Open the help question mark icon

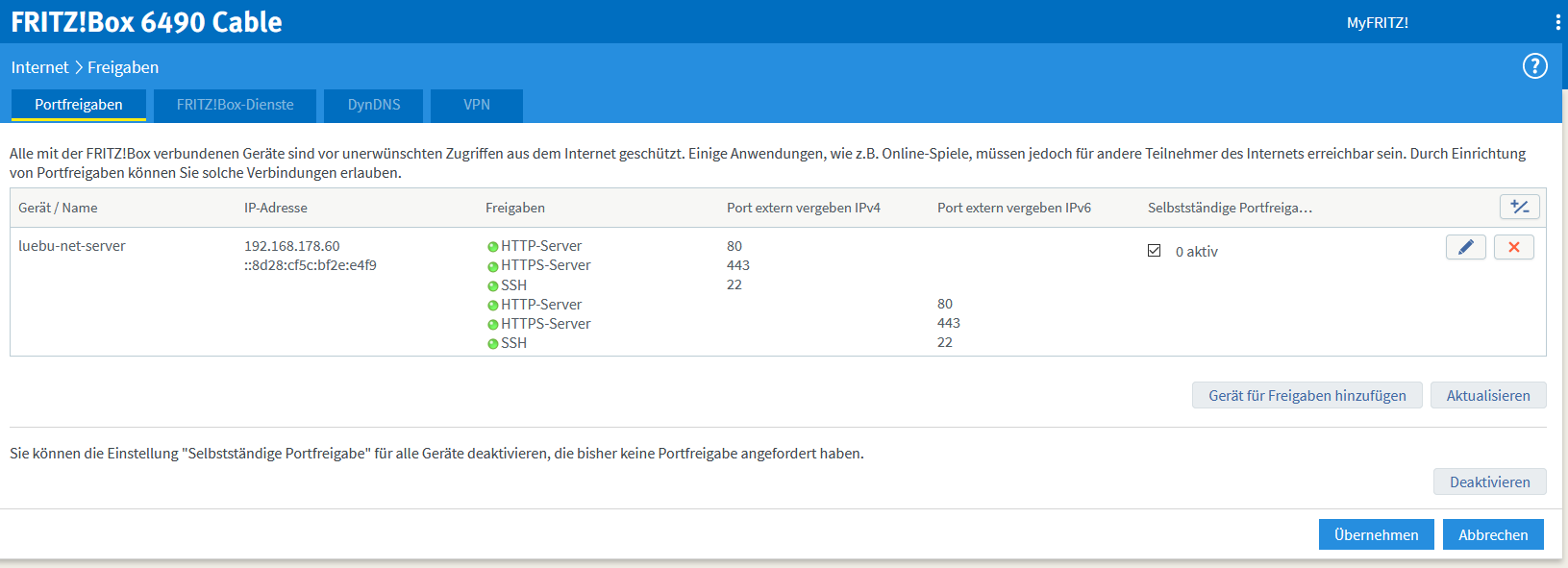tap(1535, 66)
